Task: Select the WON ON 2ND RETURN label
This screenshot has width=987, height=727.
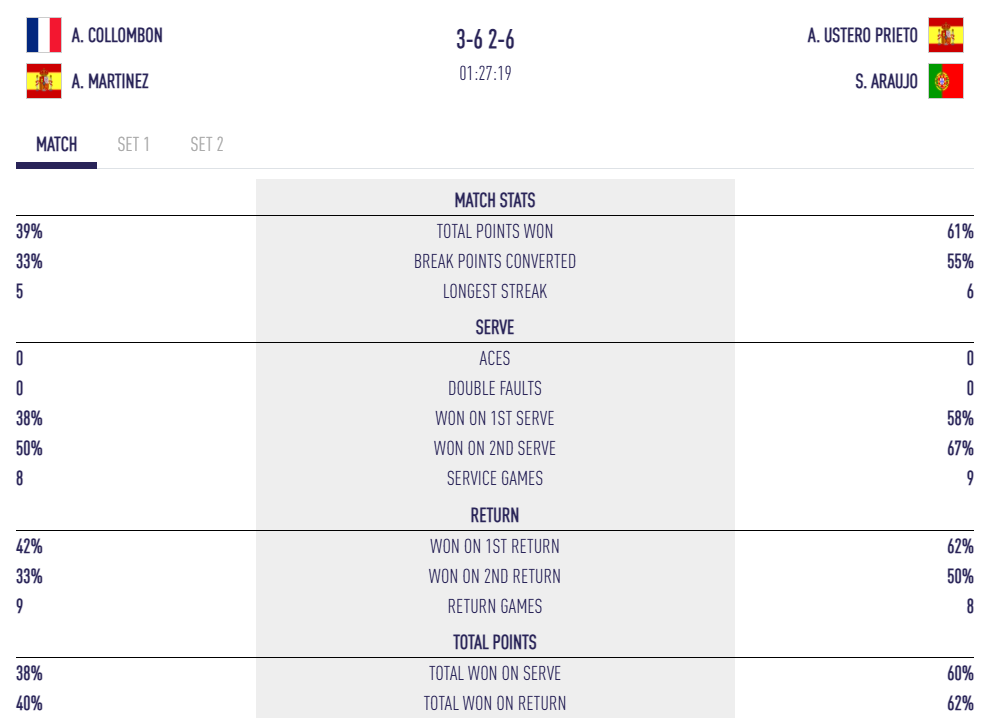Action: (x=495, y=576)
